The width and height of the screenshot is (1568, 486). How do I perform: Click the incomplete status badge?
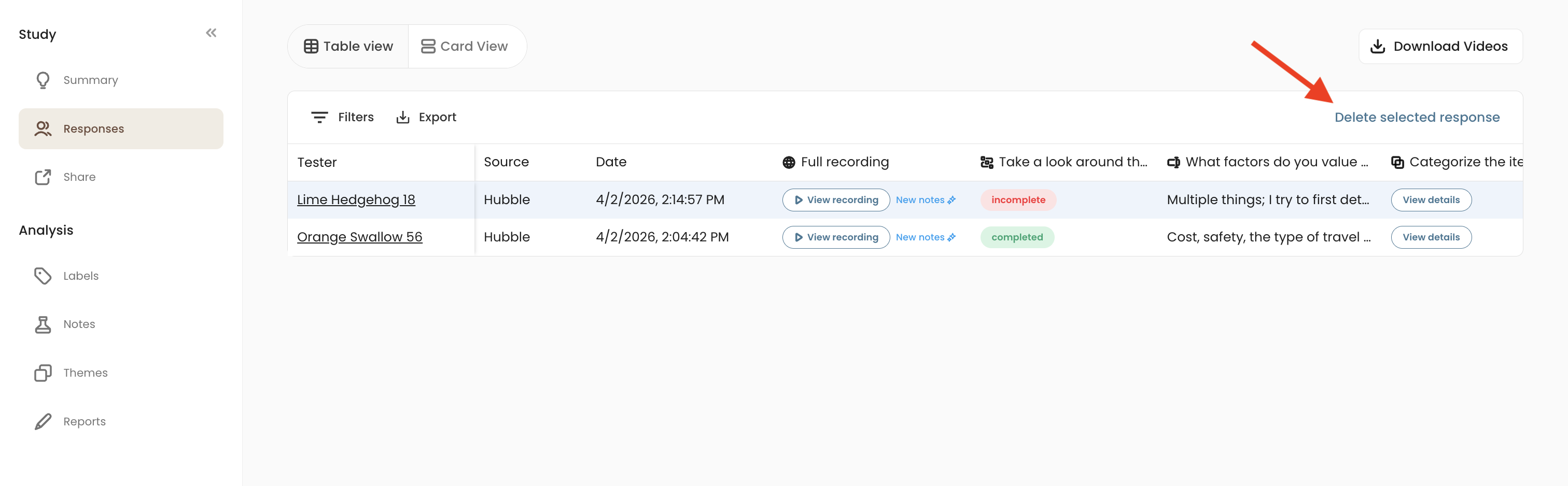pos(1018,199)
